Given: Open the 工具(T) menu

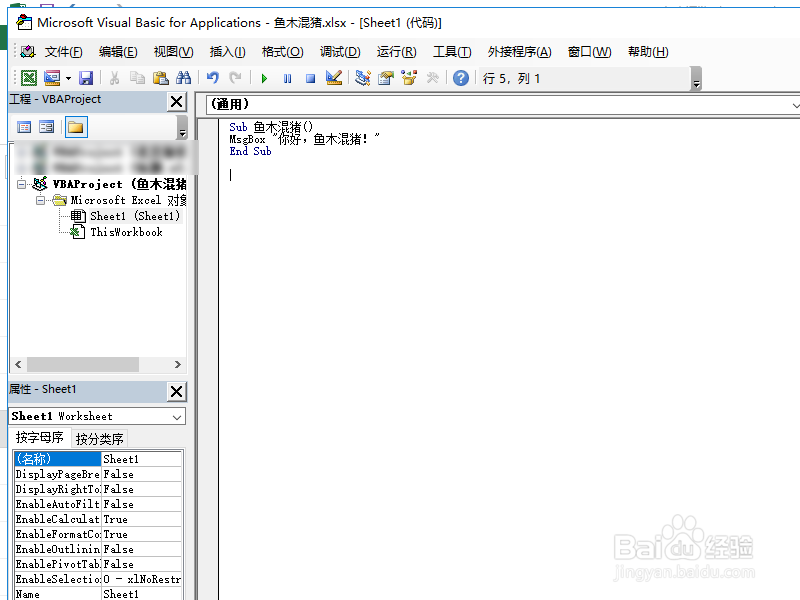Looking at the screenshot, I should pyautogui.click(x=452, y=52).
